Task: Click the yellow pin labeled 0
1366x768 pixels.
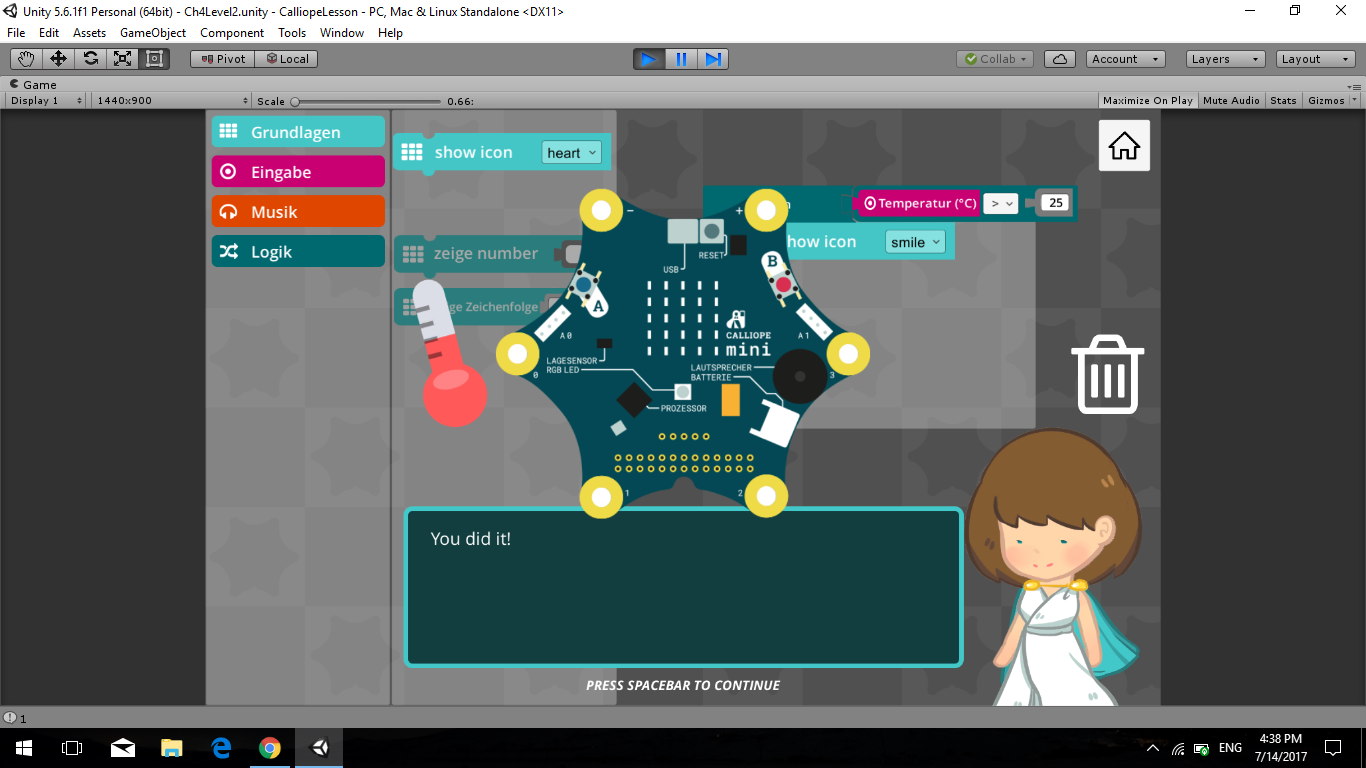Action: (518, 353)
